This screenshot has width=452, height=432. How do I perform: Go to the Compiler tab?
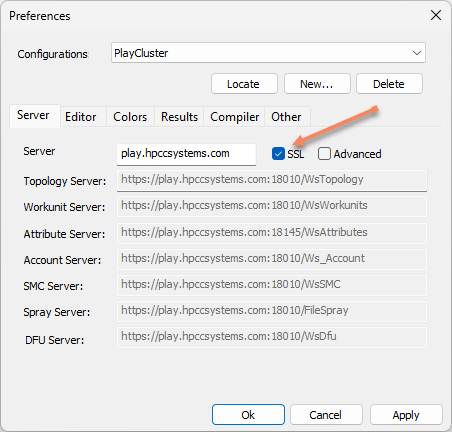tap(234, 117)
